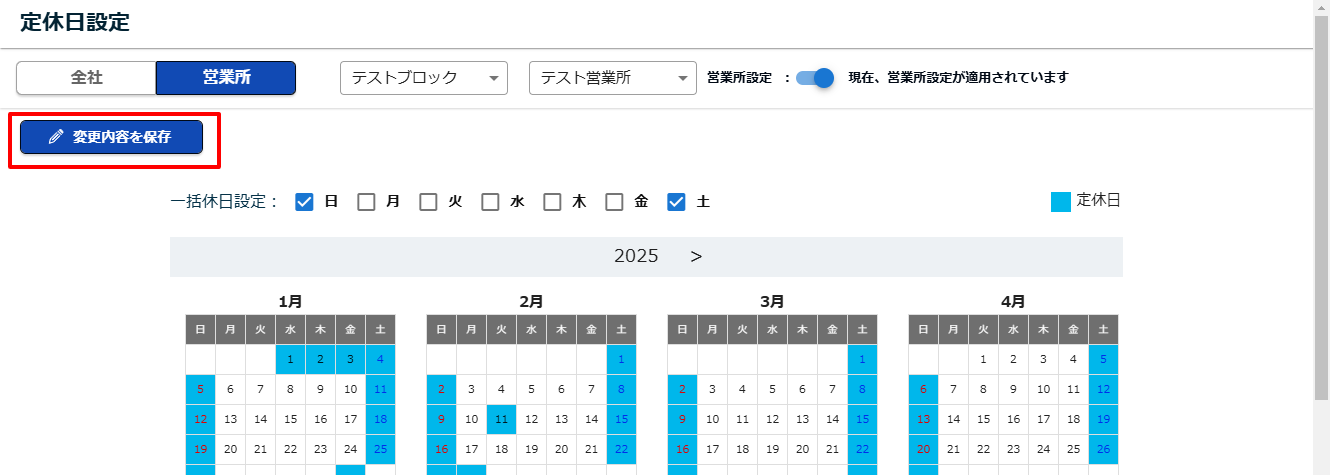This screenshot has width=1330, height=475.
Task: Select the 営業所 tab
Action: 226,78
